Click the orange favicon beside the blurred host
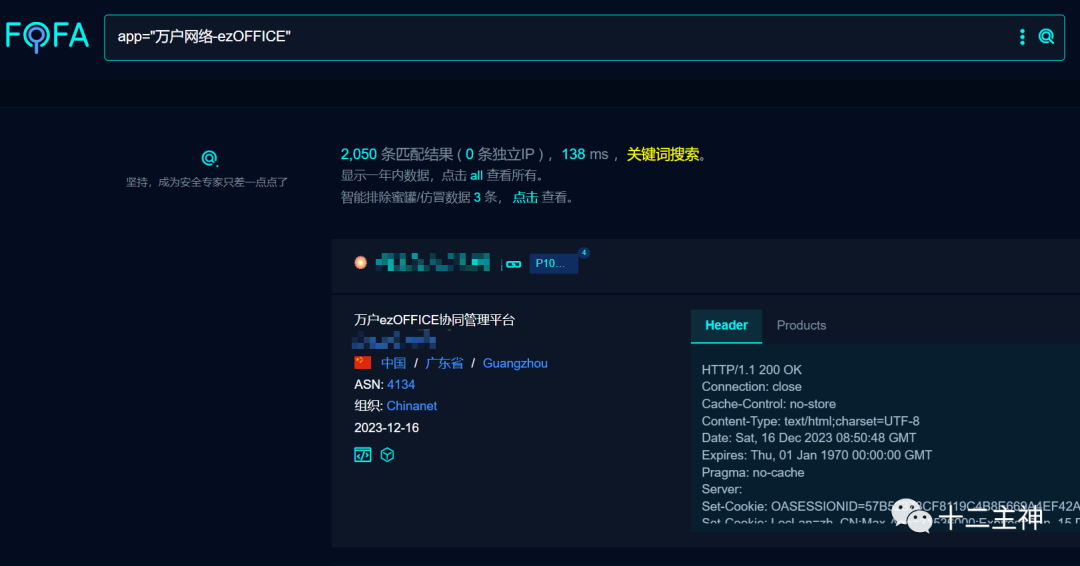 tap(360, 262)
